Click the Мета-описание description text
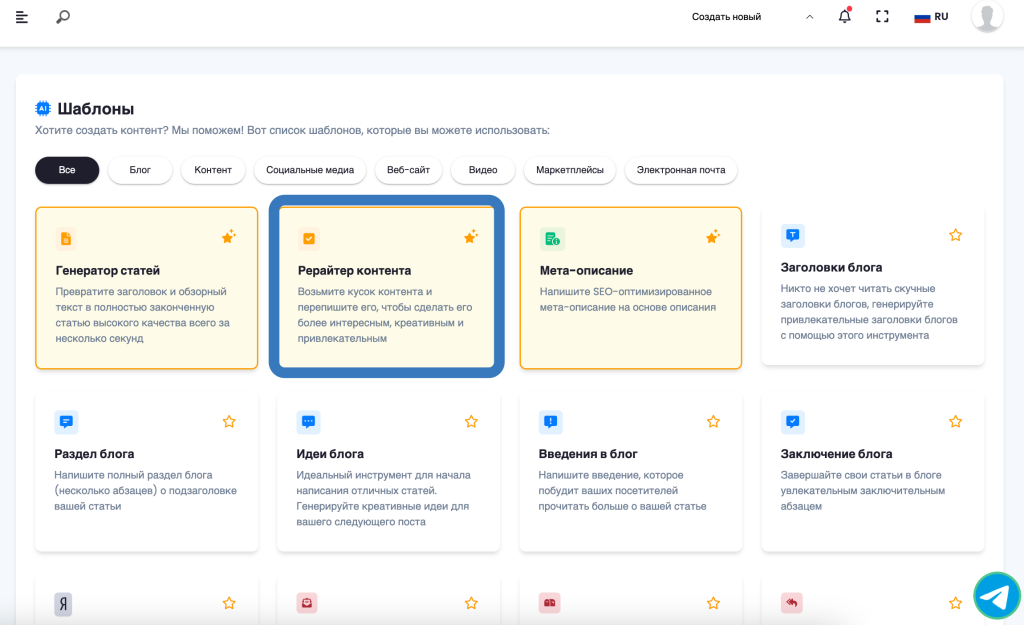Image resolution: width=1024 pixels, height=625 pixels. (628, 299)
